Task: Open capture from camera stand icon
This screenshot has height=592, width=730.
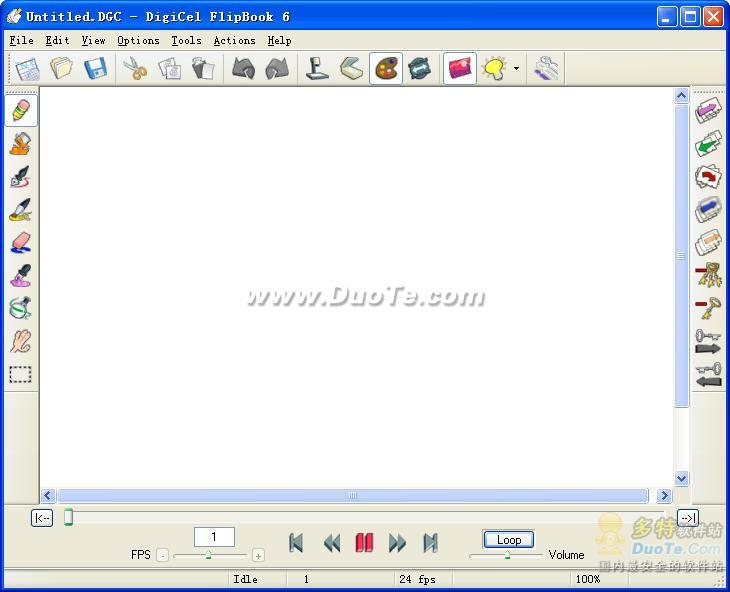Action: pos(317,69)
